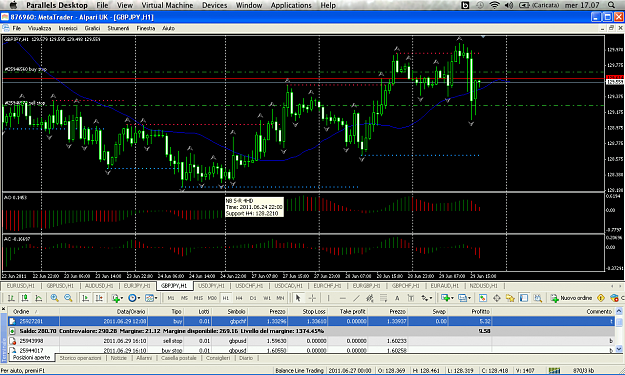The image size is (625, 375).
Task: Toggle the Market Watch window icon
Action: [483, 298]
